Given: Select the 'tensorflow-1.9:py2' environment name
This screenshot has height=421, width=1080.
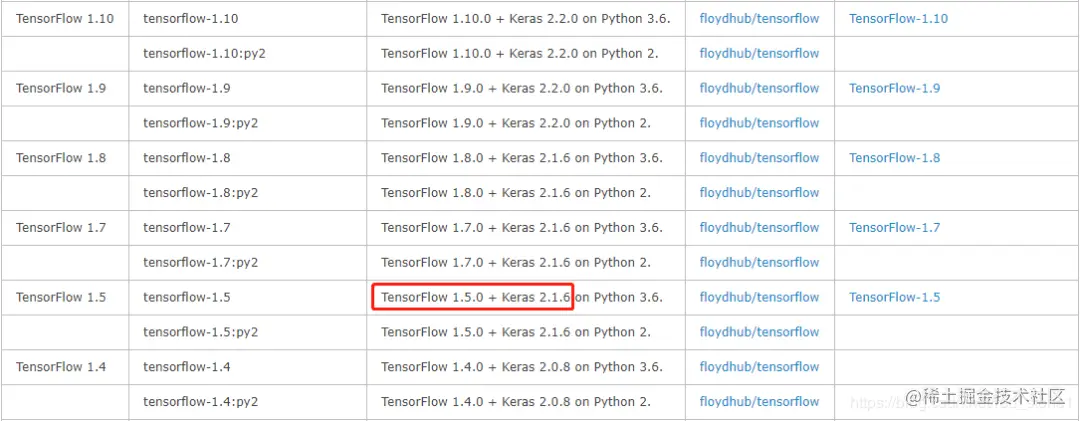Looking at the screenshot, I should click(200, 123).
